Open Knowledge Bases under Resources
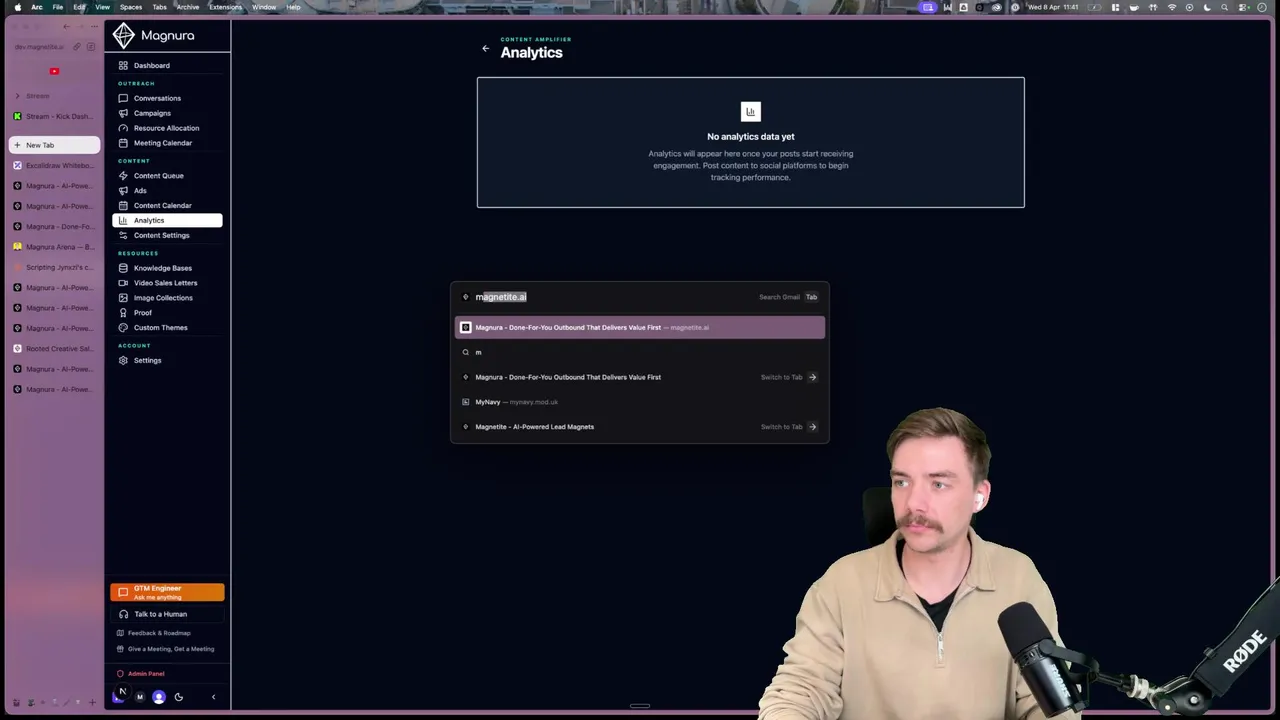 pos(167,268)
